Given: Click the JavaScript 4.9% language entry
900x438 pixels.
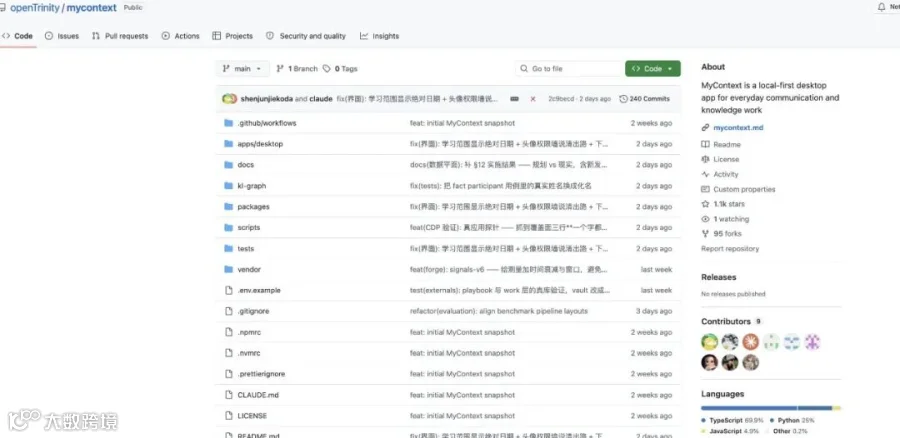Looking at the screenshot, I should point(730,431).
